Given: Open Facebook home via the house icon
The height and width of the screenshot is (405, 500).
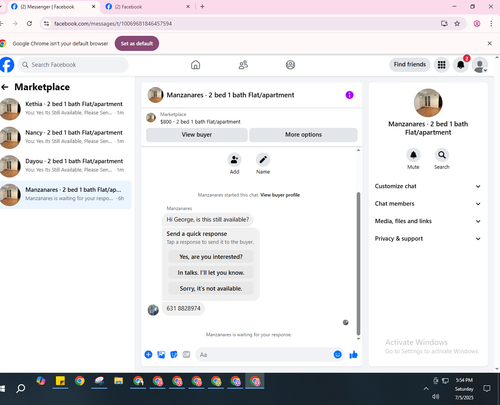Looking at the screenshot, I should [196, 65].
